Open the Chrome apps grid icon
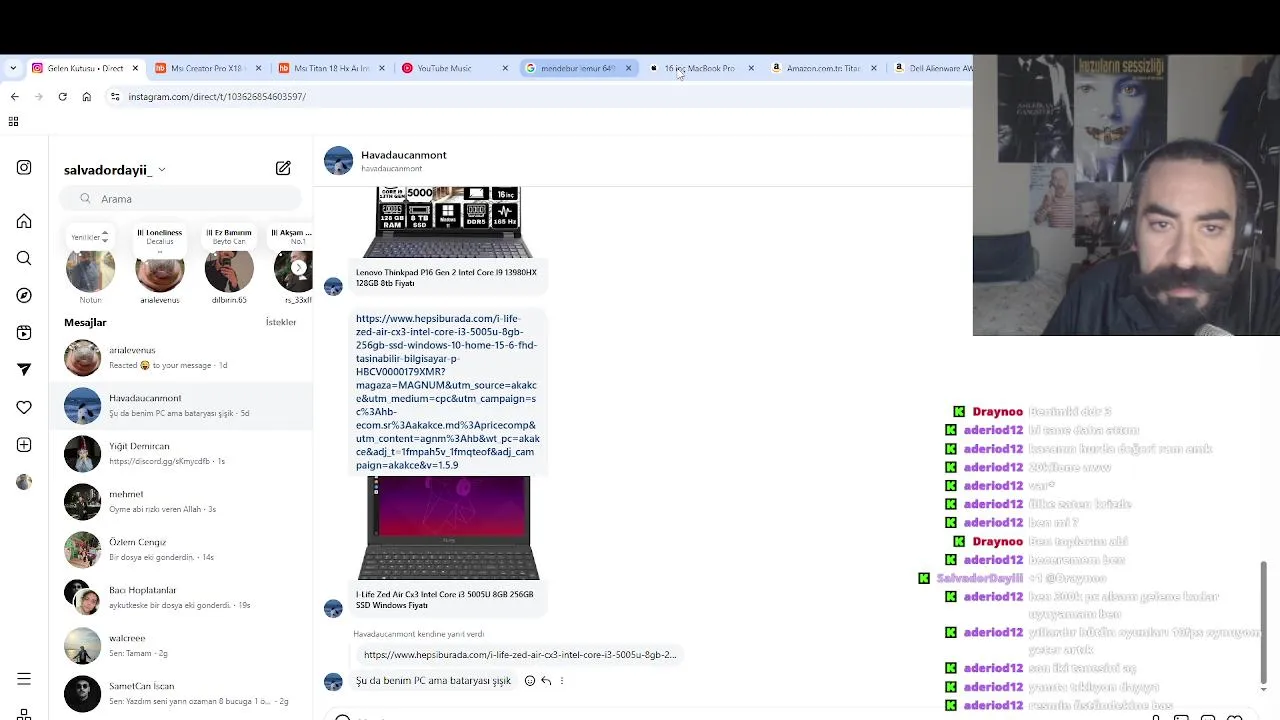This screenshot has width=1280, height=720. tap(13, 121)
